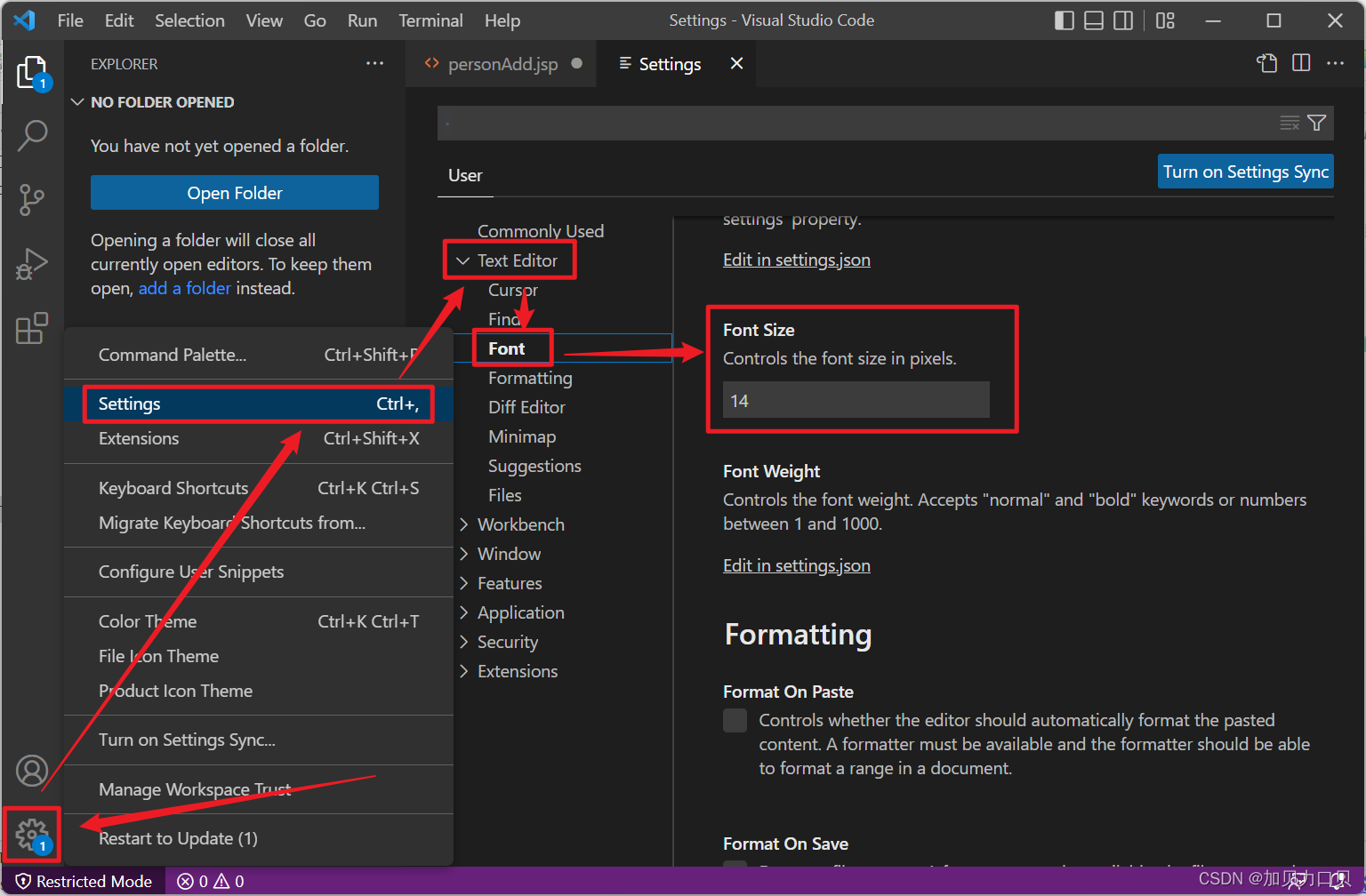Expand the Features settings group

pos(463,583)
